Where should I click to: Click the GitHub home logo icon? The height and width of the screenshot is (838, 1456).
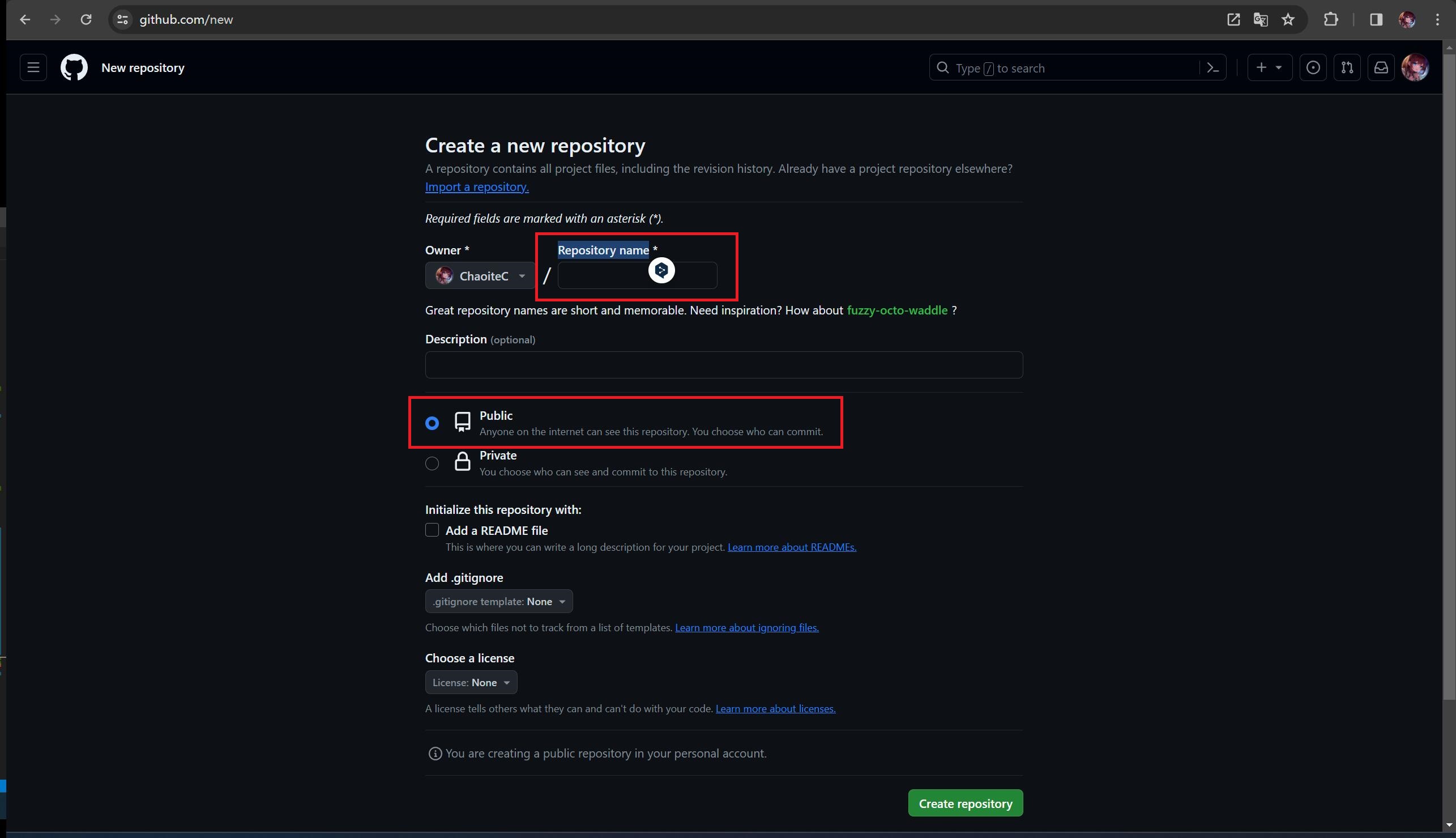(73, 67)
